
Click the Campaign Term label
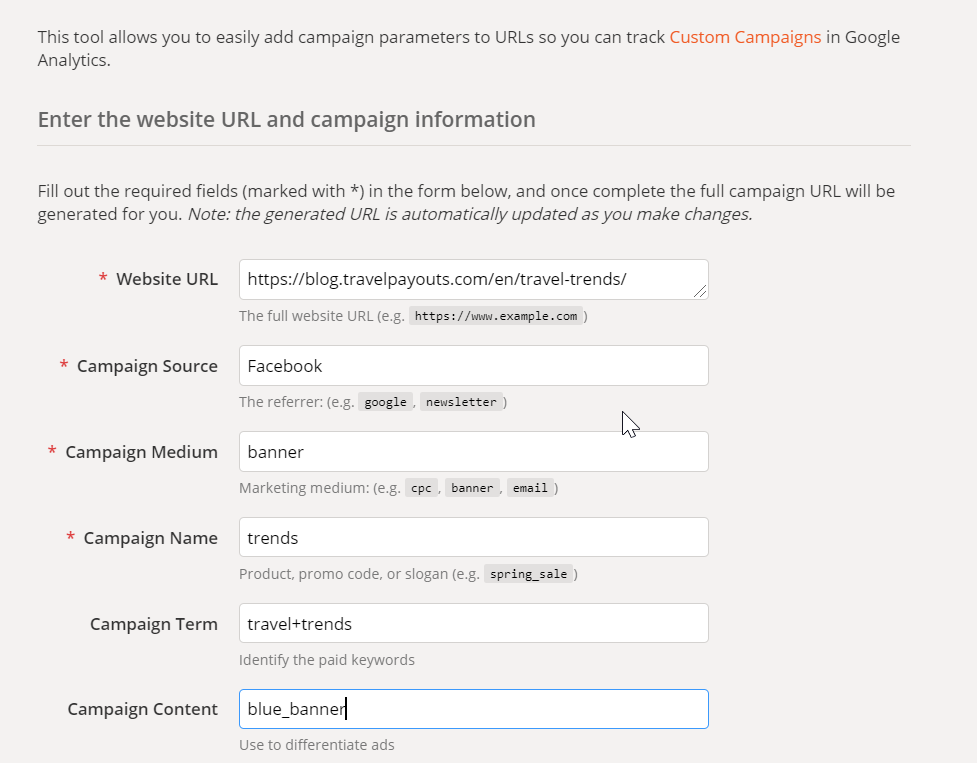tap(153, 624)
